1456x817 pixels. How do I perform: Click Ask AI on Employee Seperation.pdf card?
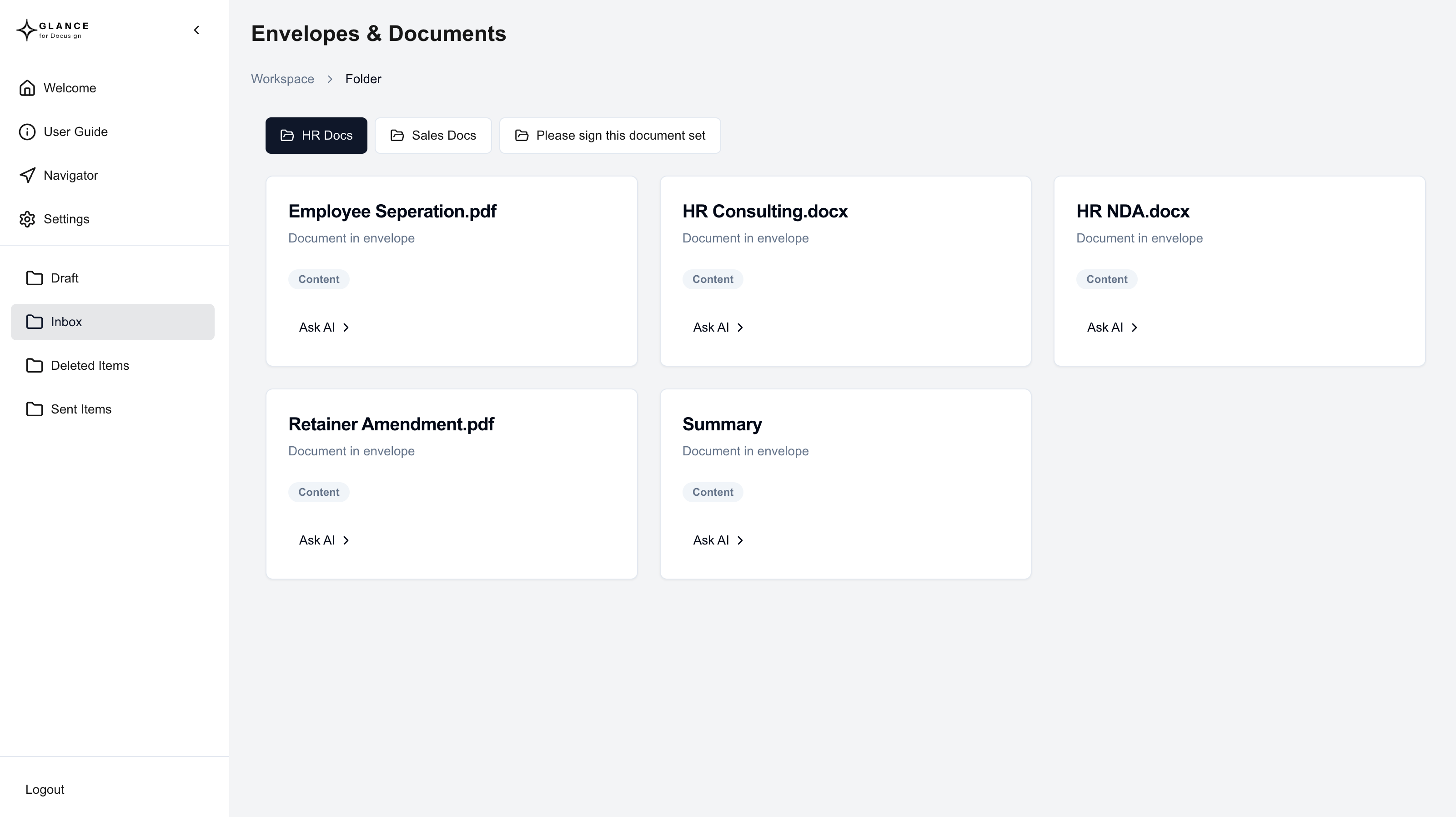(324, 328)
